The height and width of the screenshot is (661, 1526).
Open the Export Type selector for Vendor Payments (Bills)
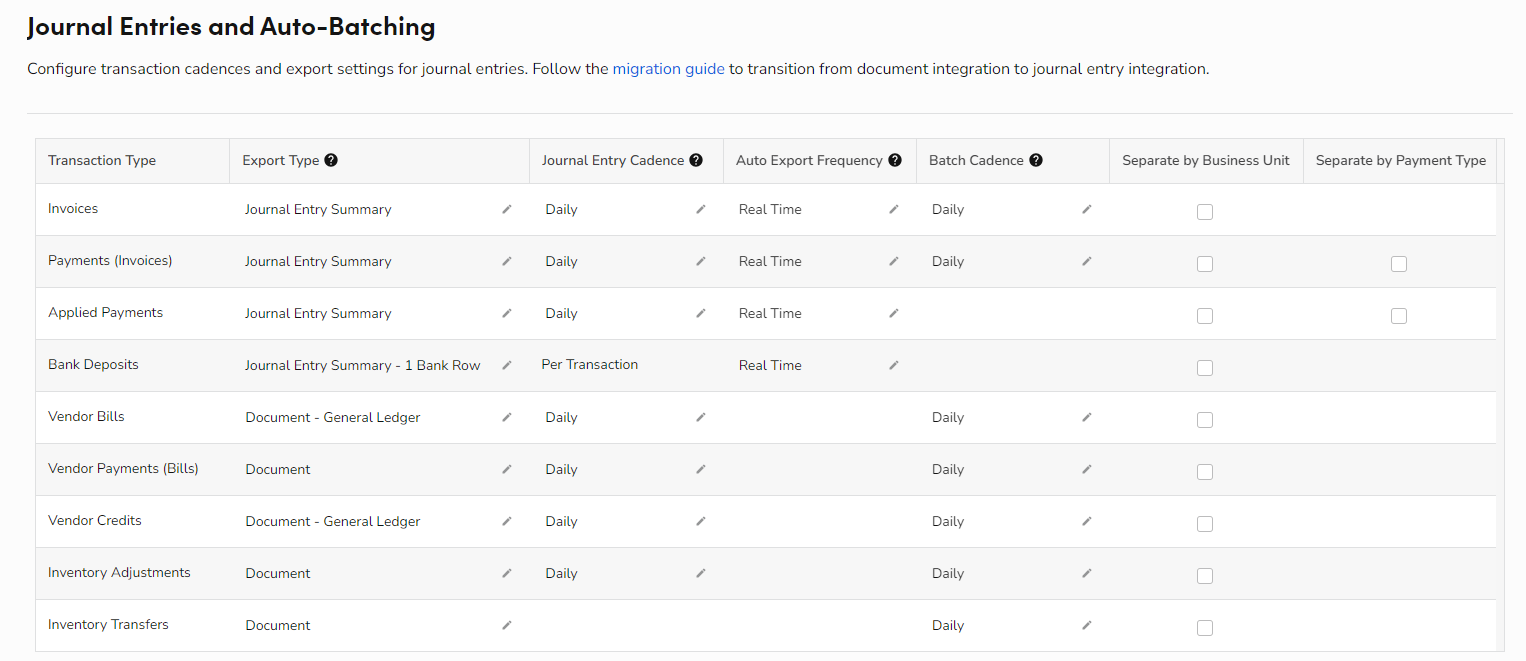coord(506,469)
